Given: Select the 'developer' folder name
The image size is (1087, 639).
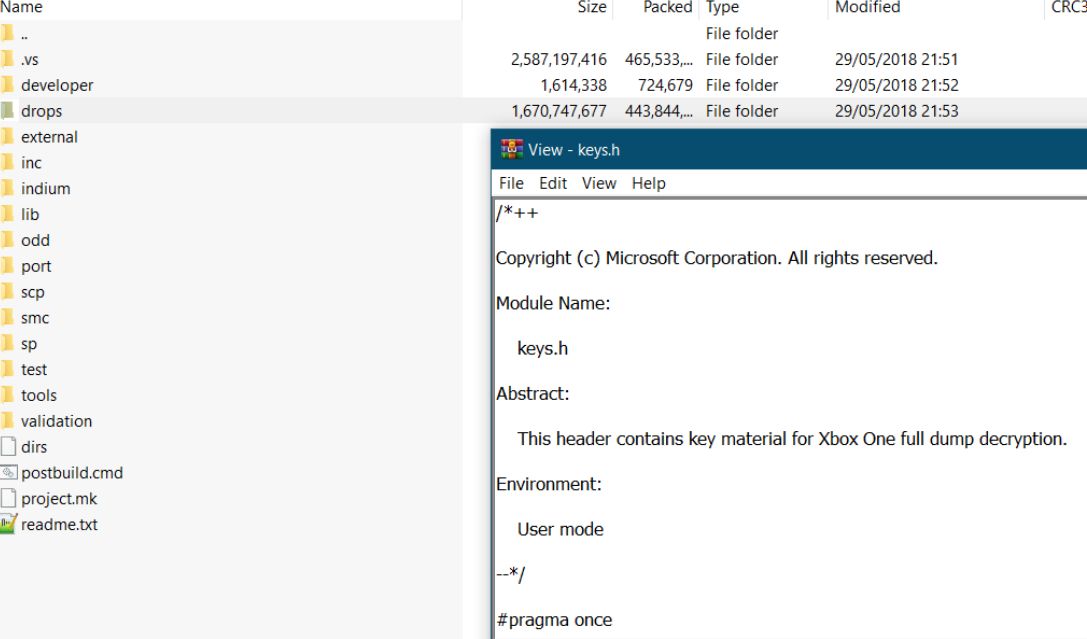Looking at the screenshot, I should (x=57, y=85).
